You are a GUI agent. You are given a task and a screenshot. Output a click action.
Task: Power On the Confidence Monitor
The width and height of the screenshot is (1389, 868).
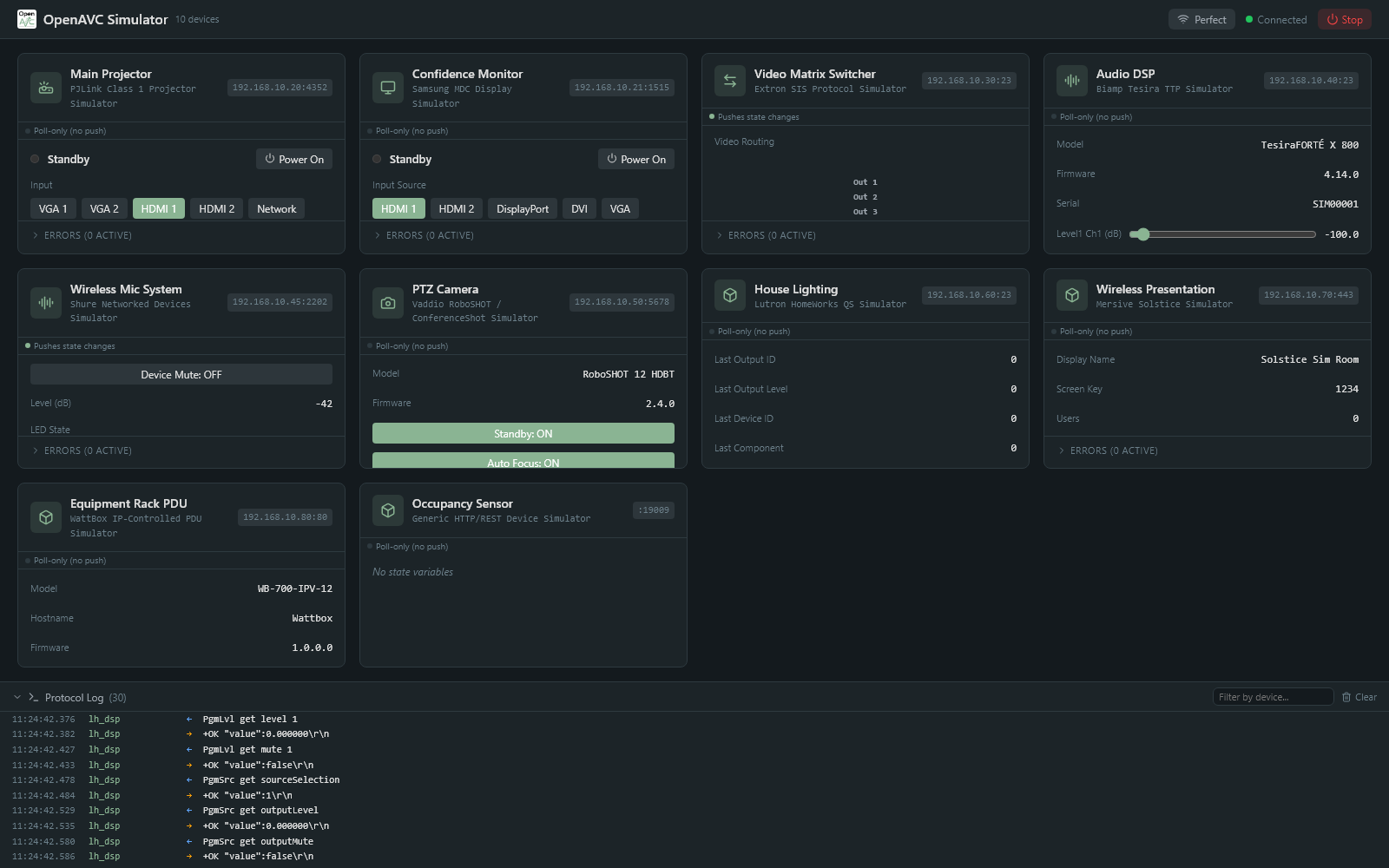[x=636, y=159]
